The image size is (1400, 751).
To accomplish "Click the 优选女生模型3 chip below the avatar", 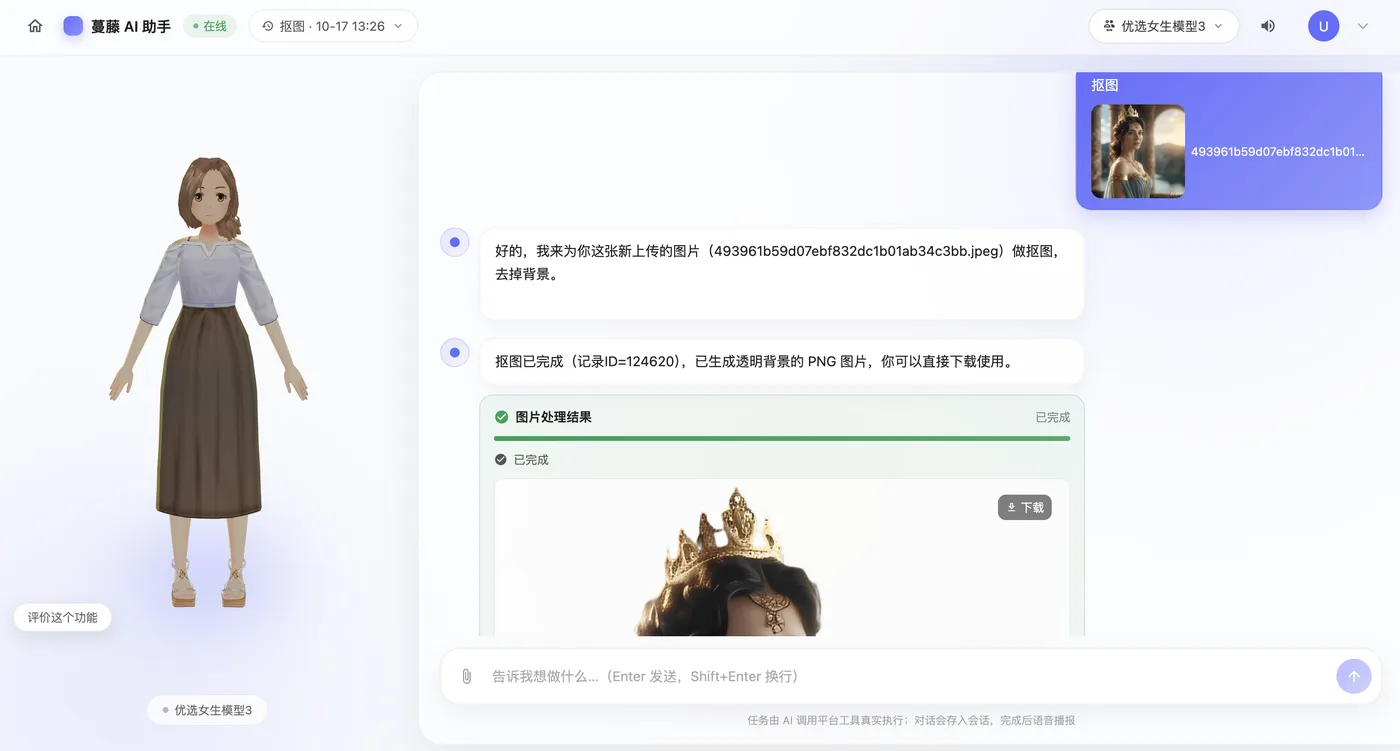I will [x=207, y=710].
